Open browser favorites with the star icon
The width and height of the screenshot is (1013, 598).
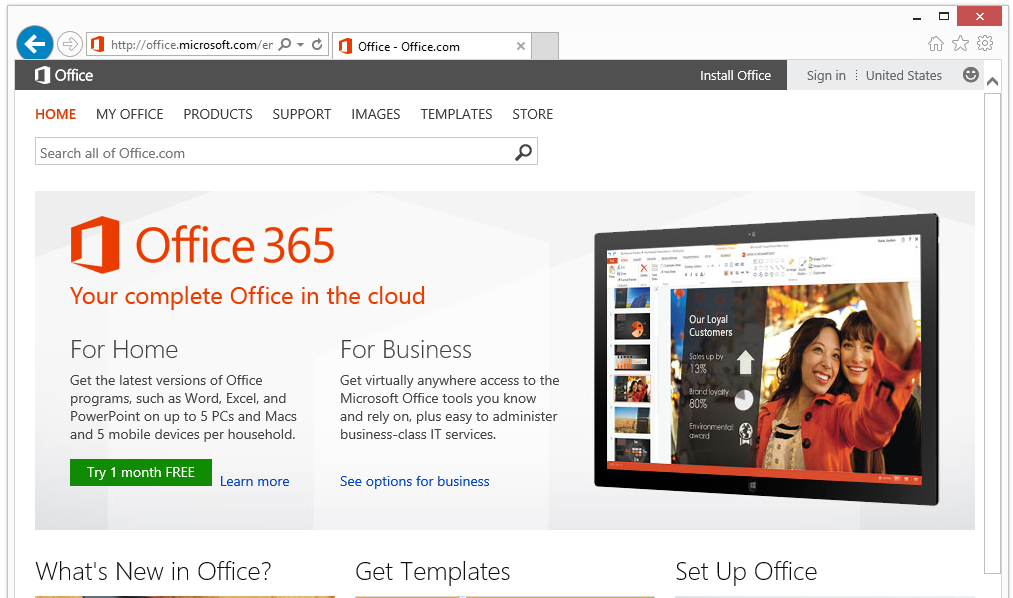pos(961,44)
